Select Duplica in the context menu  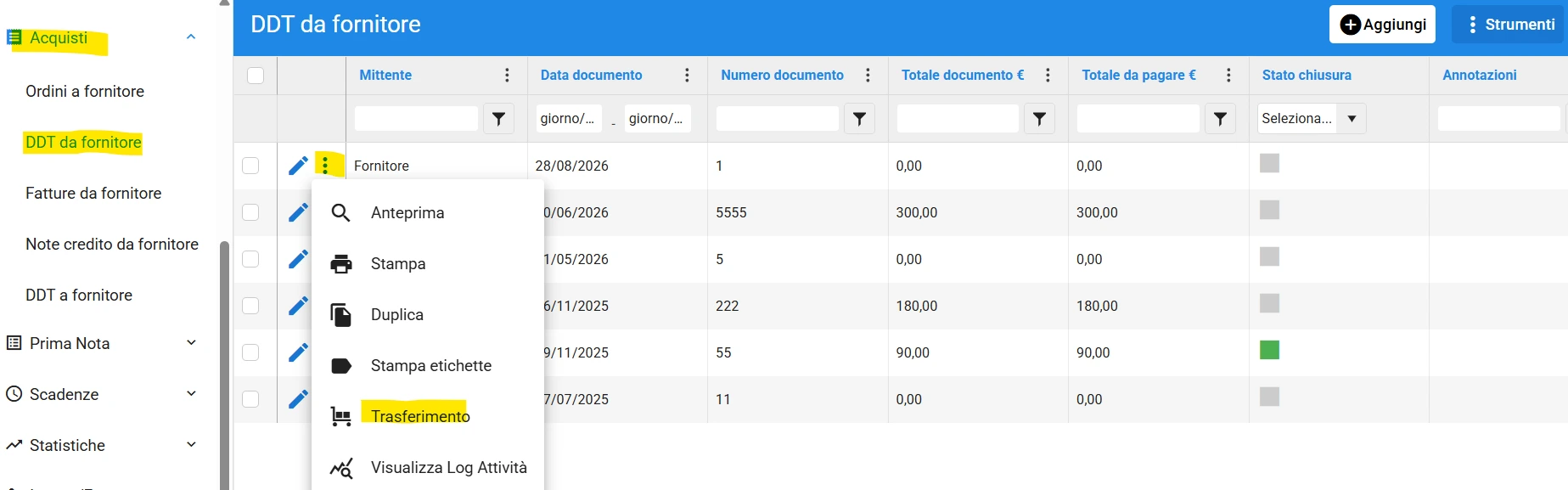[x=397, y=315]
